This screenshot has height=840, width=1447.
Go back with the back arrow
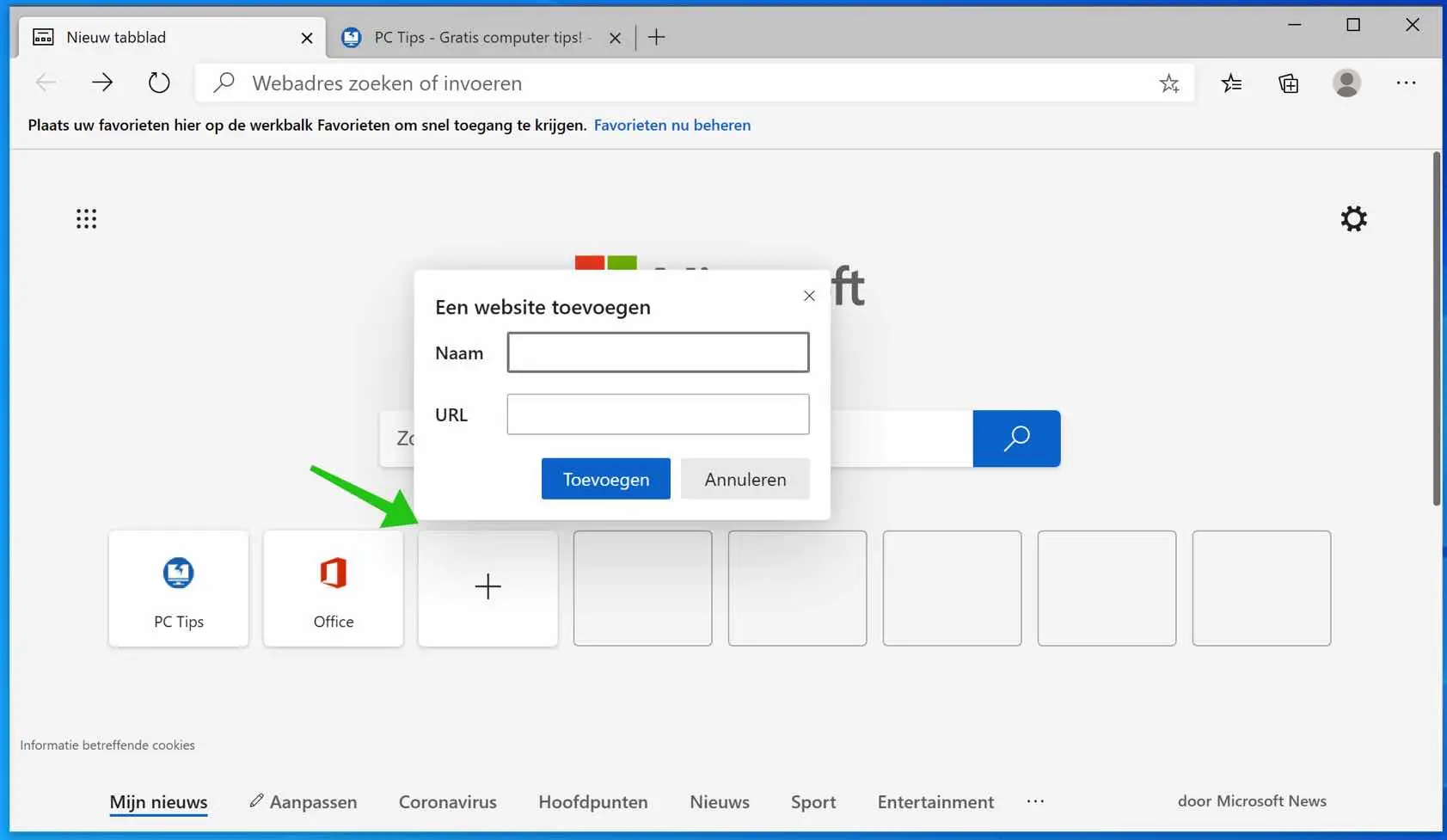[46, 83]
